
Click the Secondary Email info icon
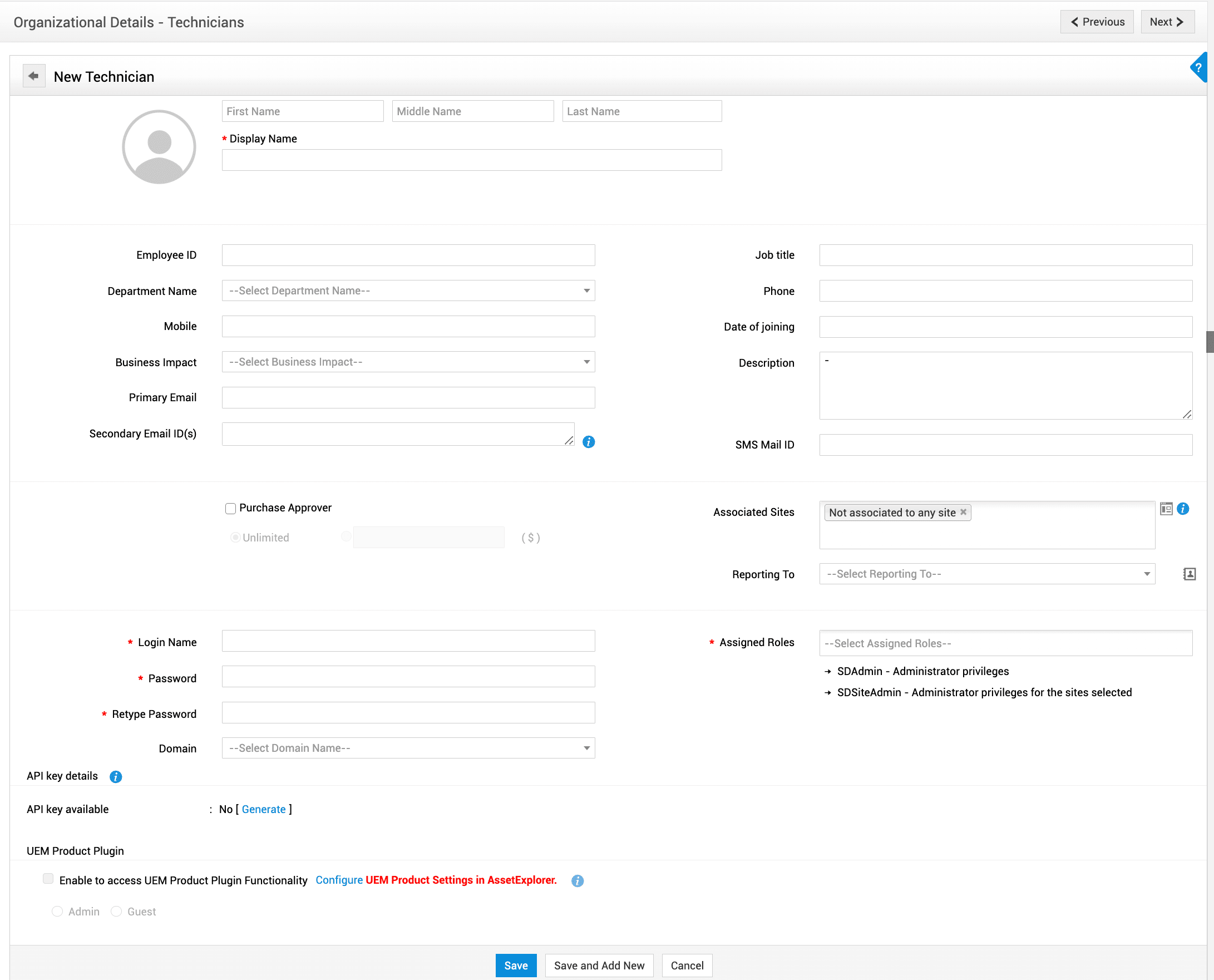(x=588, y=442)
